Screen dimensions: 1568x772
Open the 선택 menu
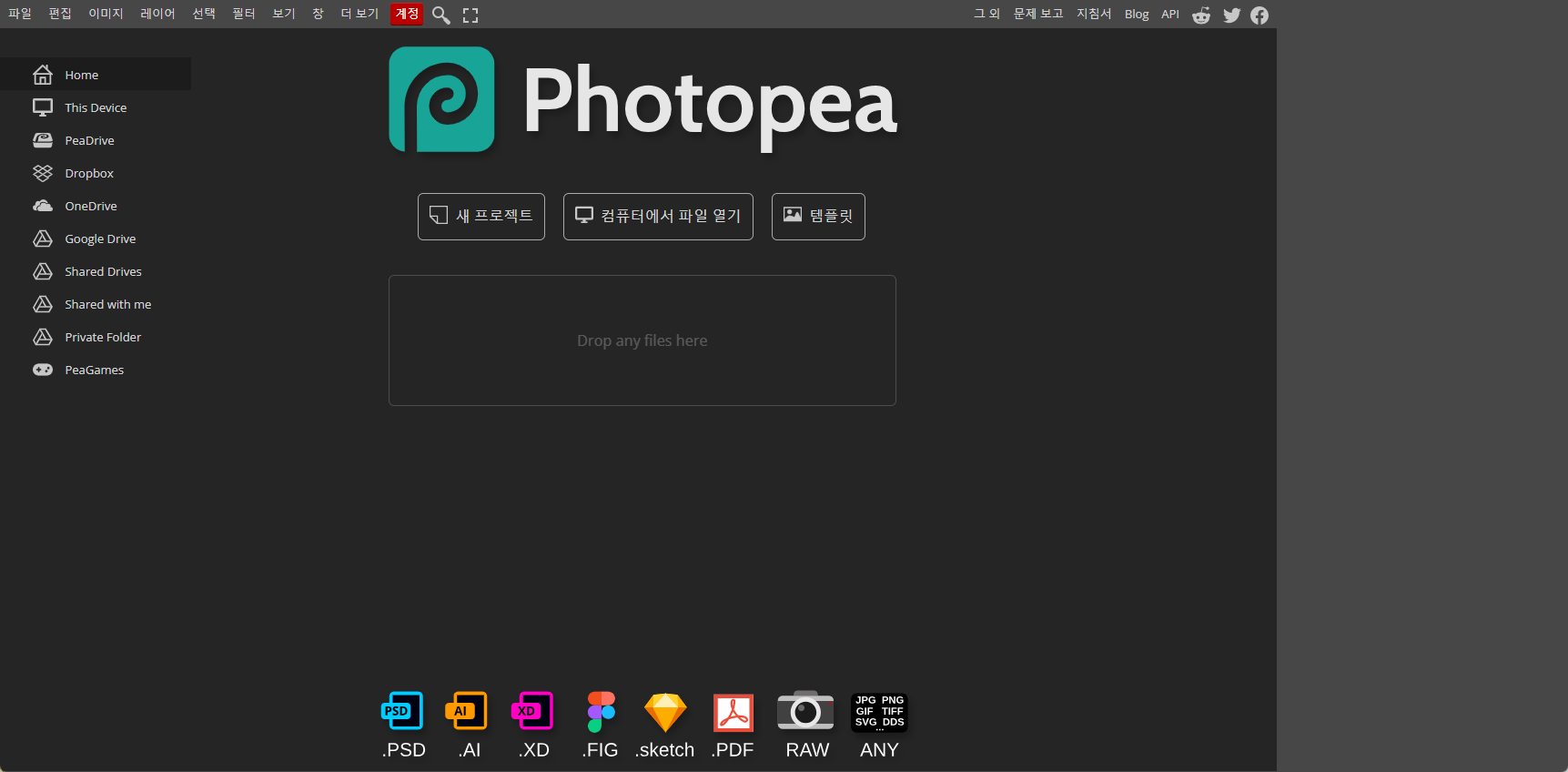[204, 14]
